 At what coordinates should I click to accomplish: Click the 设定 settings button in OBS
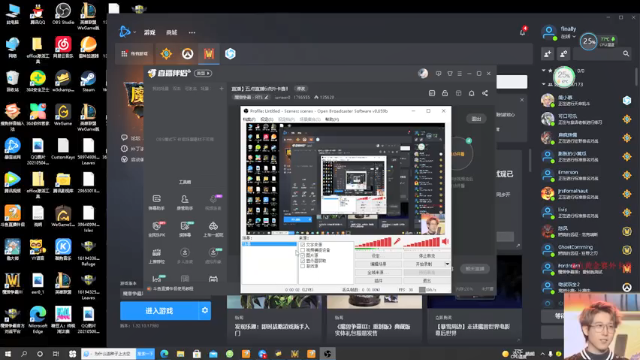pyautogui.click(x=378, y=256)
